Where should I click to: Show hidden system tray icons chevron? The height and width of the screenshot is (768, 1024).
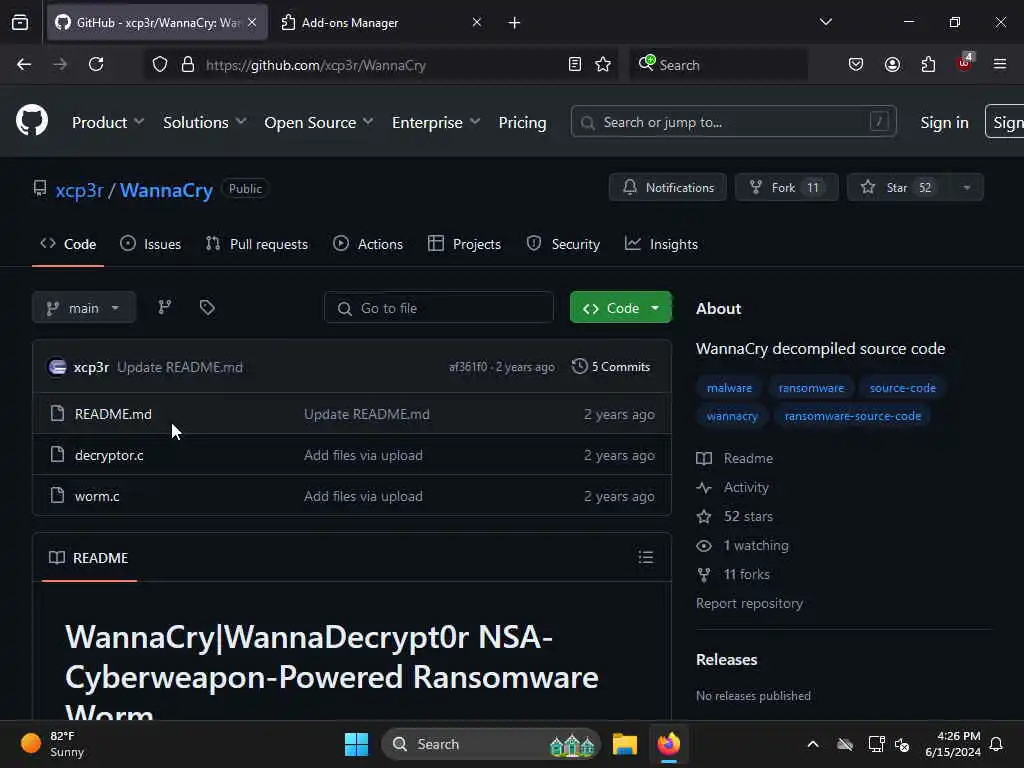pos(813,744)
